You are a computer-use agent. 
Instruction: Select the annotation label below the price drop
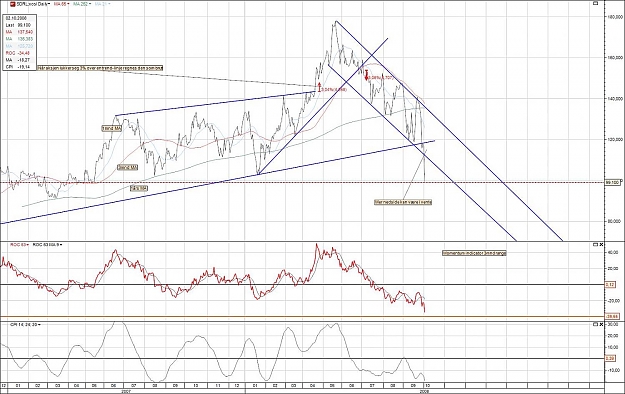[403, 202]
